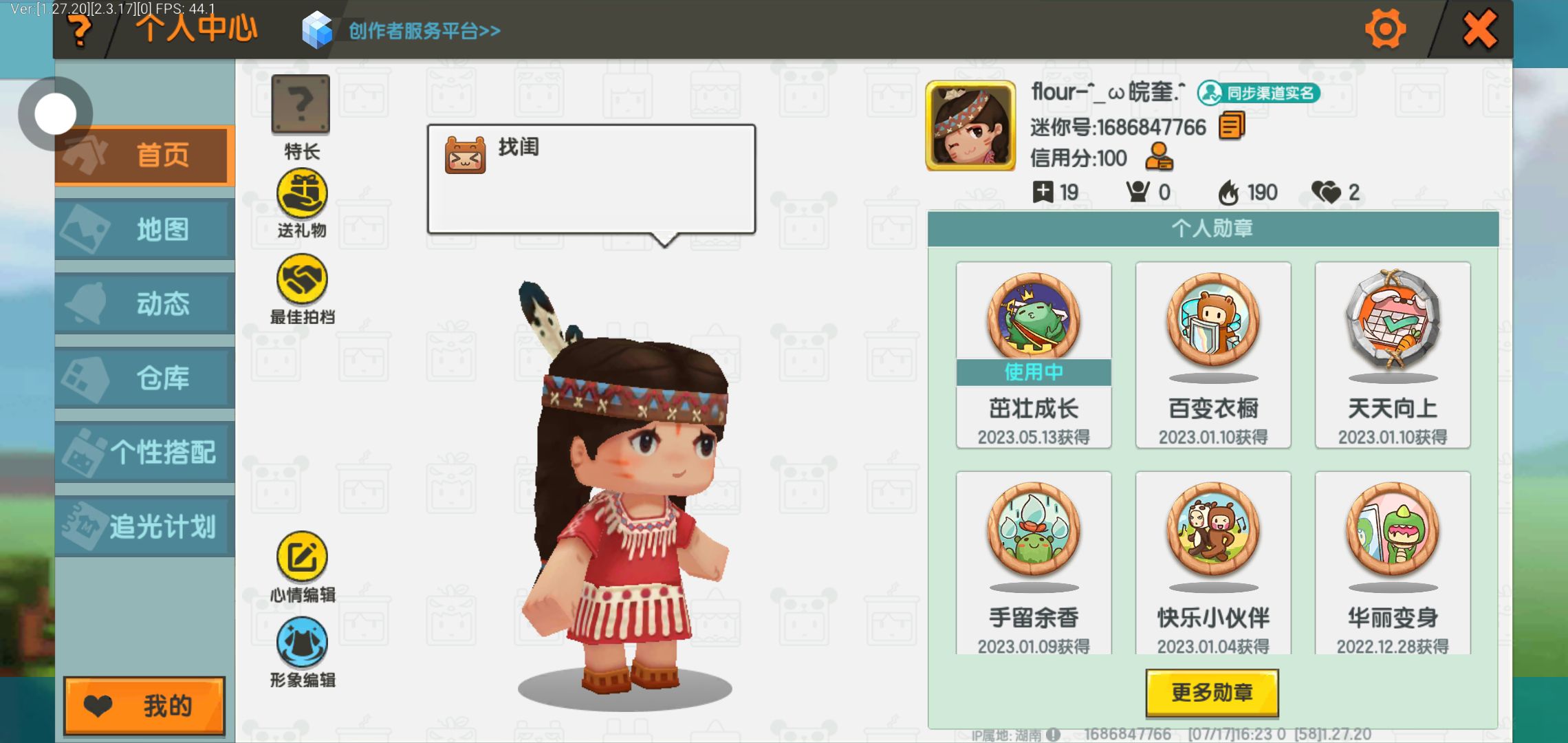Screen dimensions: 1568x743
Task: Click the 特长 question block icon
Action: click(x=301, y=105)
